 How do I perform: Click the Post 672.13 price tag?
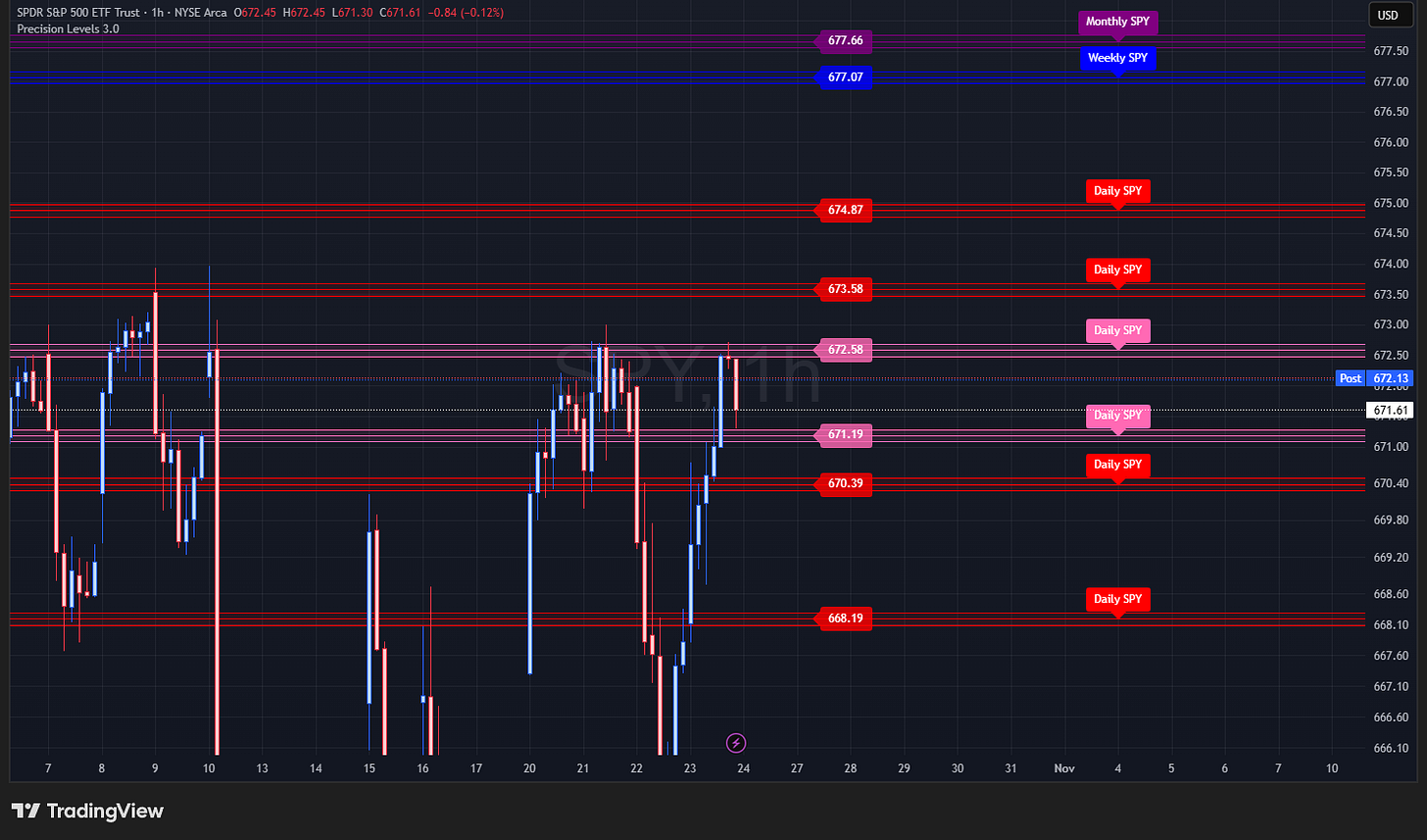point(1376,378)
